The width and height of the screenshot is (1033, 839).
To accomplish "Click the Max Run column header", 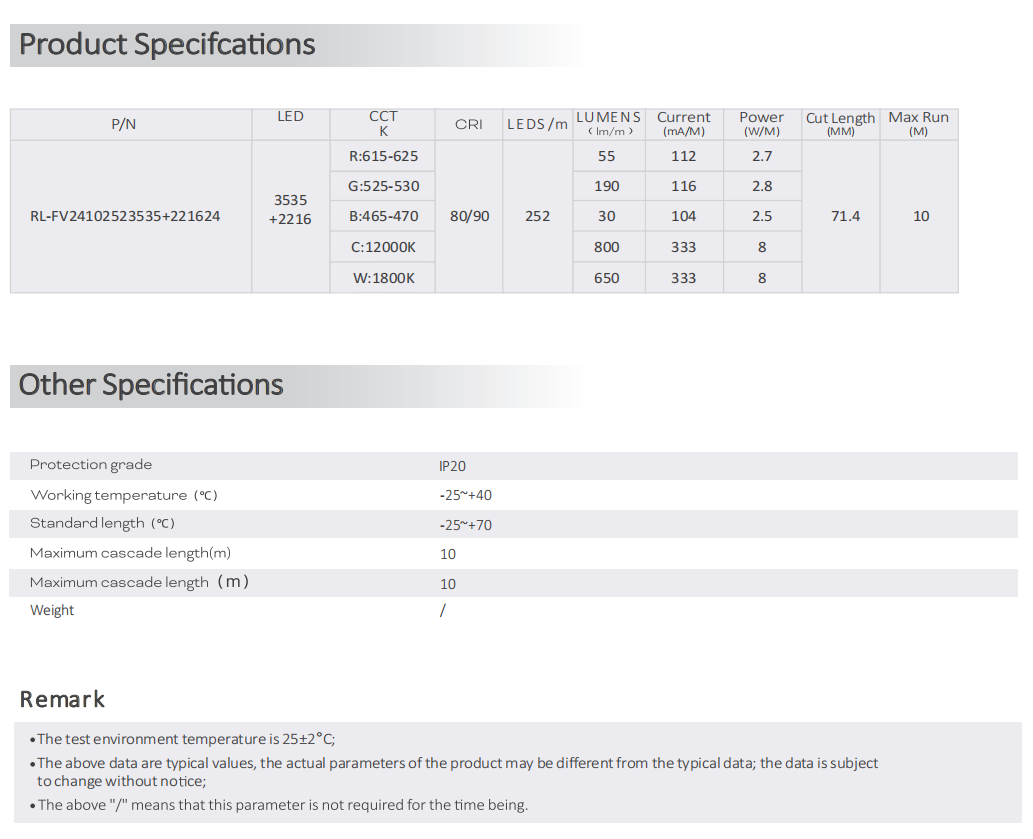I will [918, 124].
